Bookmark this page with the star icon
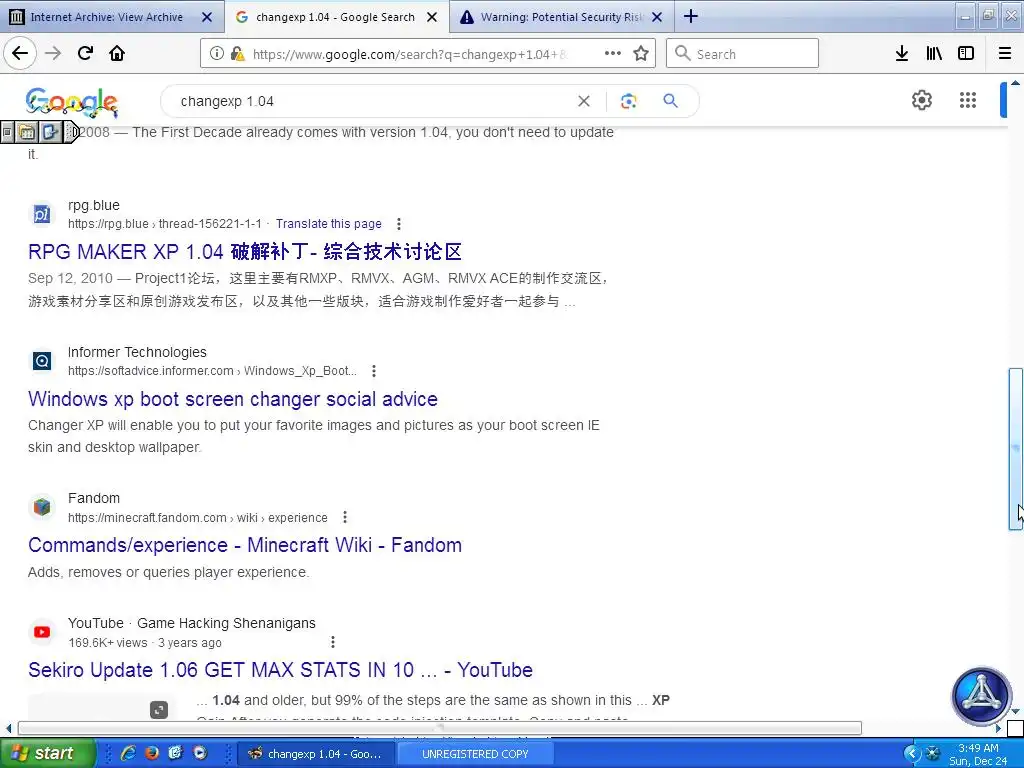This screenshot has height=768, width=1024. pos(641,54)
